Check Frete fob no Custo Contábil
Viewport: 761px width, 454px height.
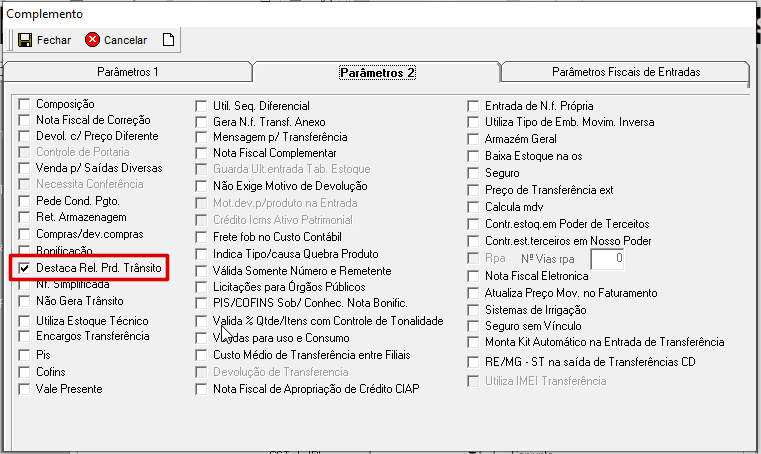pos(201,237)
